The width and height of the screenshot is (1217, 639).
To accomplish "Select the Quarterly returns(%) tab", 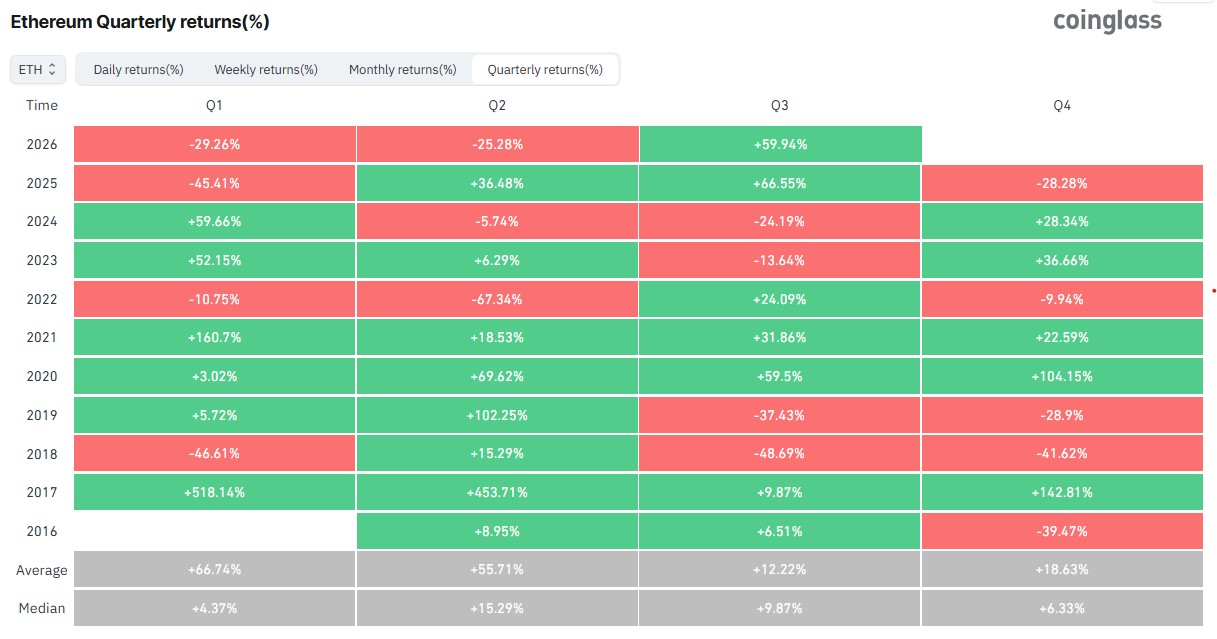I will click(x=545, y=70).
